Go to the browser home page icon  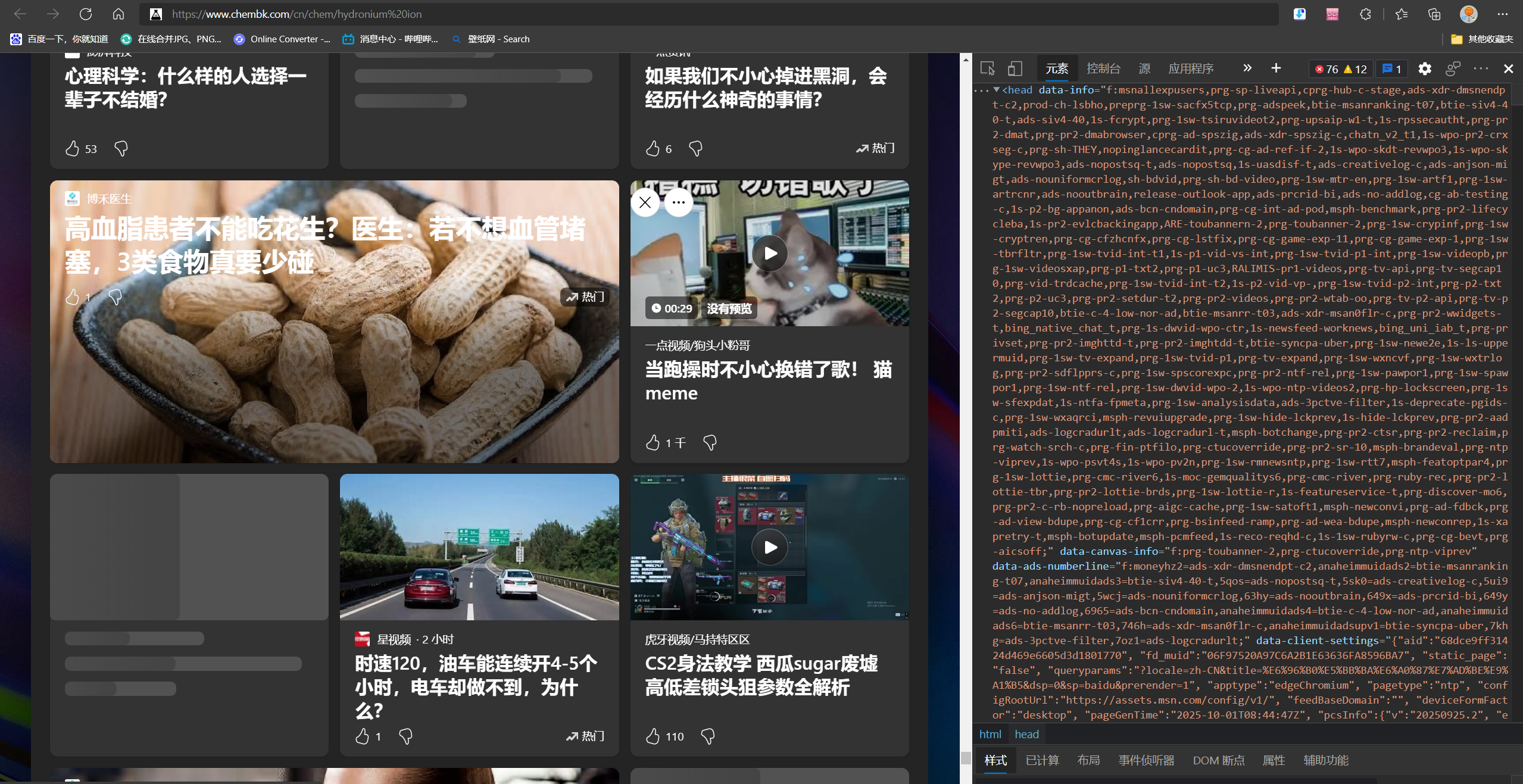pos(118,14)
